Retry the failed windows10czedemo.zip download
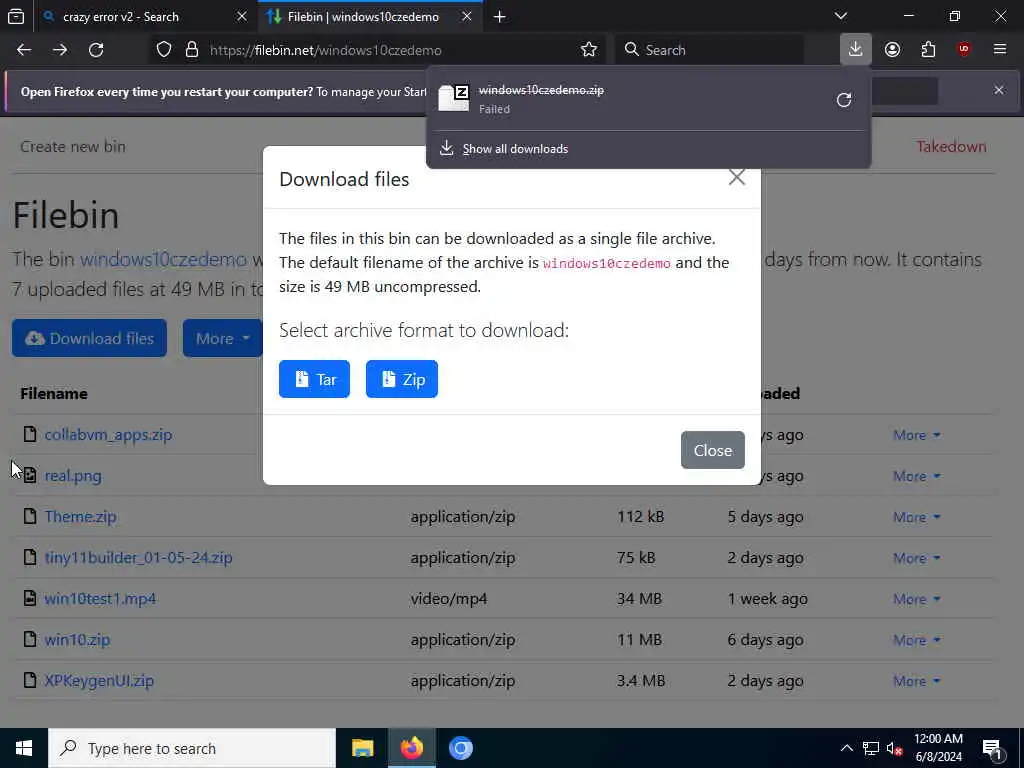The height and width of the screenshot is (768, 1024). [844, 99]
